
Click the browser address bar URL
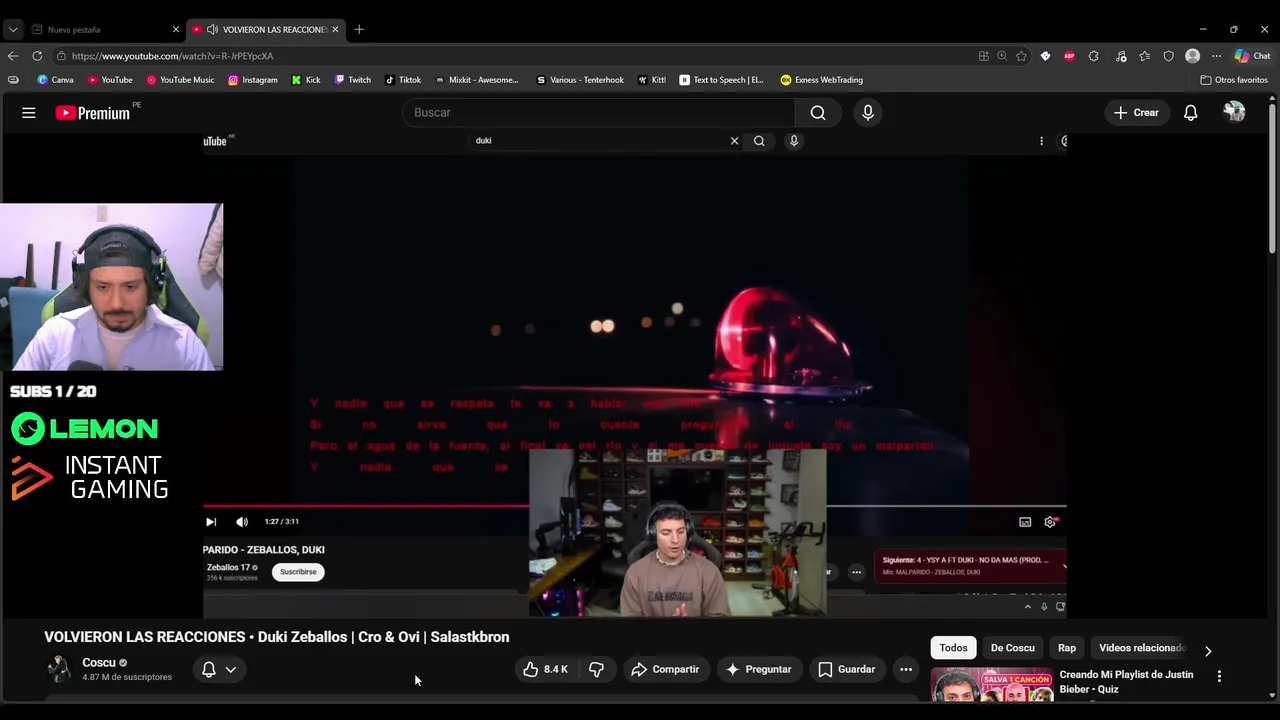[x=172, y=56]
